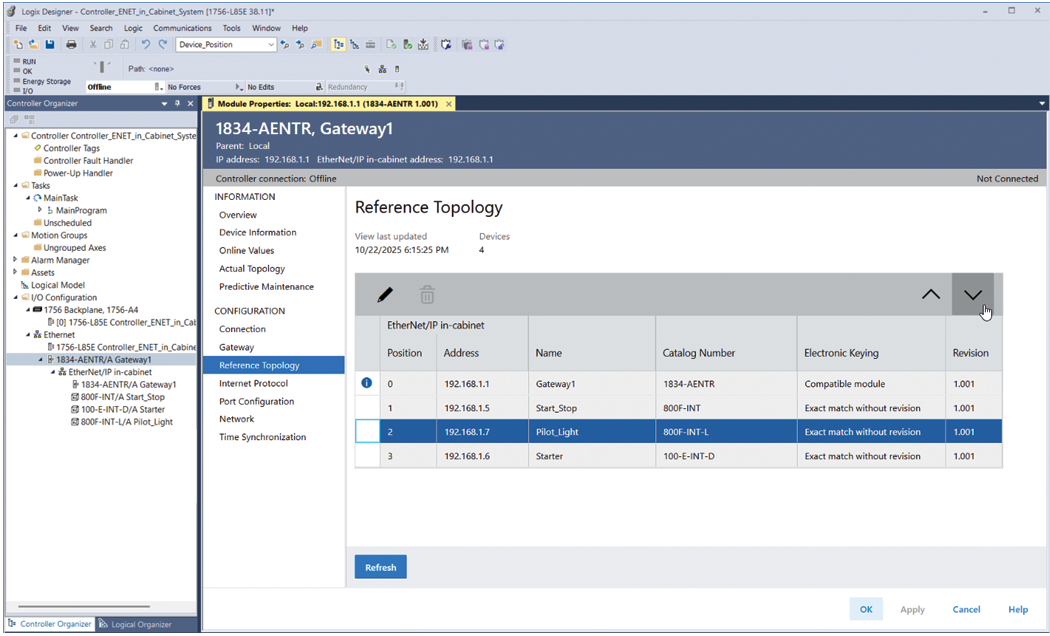The height and width of the screenshot is (636, 1050).
Task: Expand the Assets folder
Action: coord(15,272)
